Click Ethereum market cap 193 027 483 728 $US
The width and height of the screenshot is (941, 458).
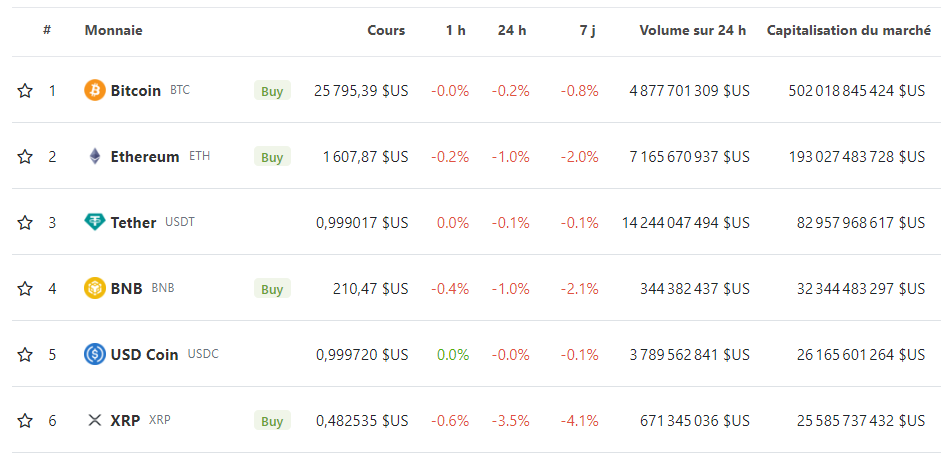tap(857, 157)
